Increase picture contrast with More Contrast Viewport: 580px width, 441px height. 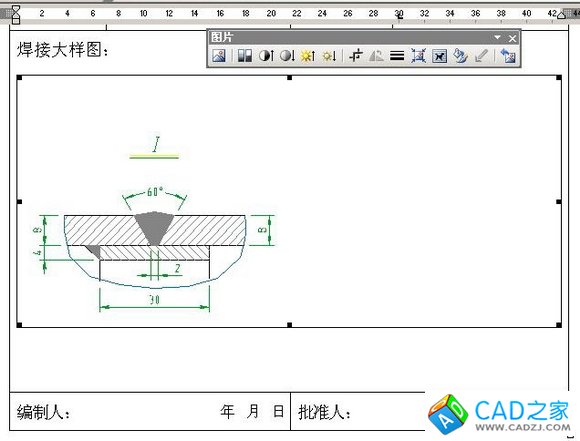[266, 56]
